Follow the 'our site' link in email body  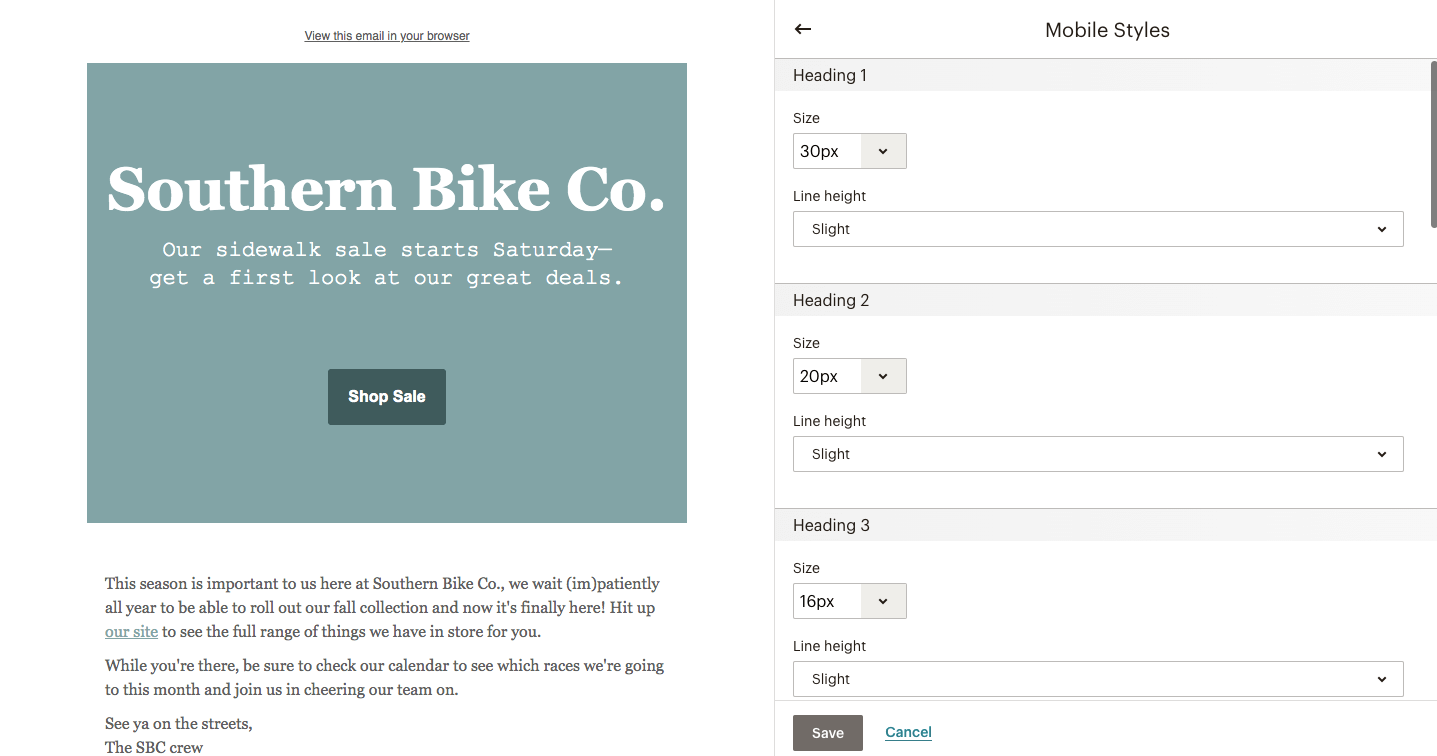[131, 631]
